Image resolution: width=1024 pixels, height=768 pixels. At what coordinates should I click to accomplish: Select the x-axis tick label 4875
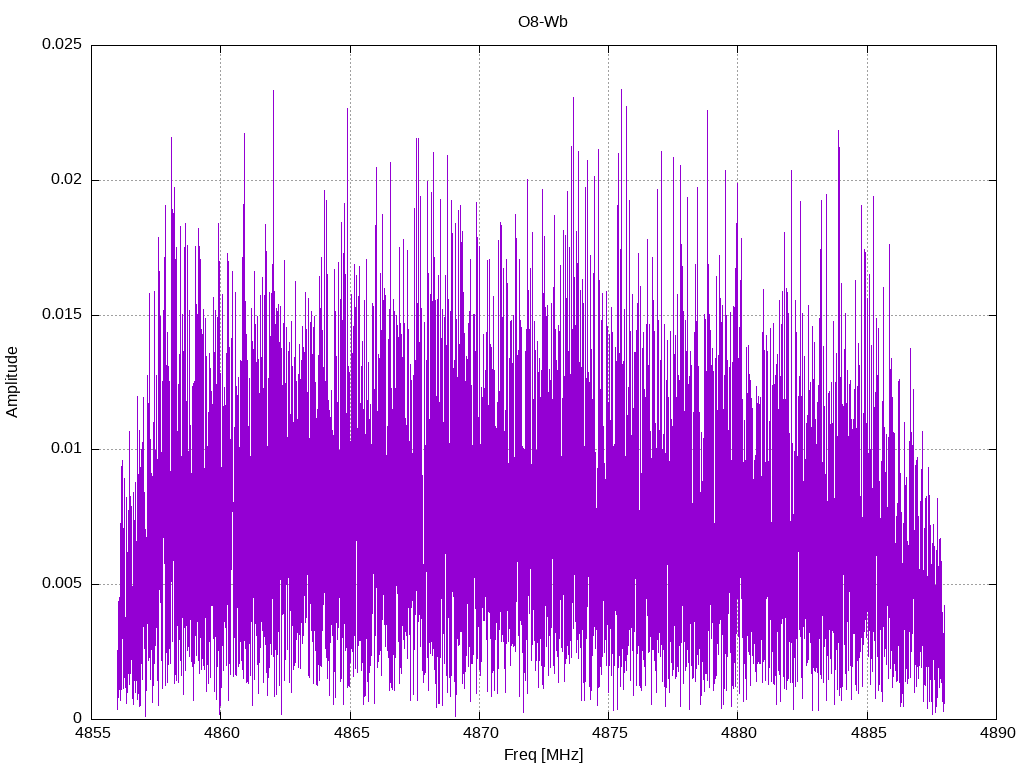(x=609, y=733)
